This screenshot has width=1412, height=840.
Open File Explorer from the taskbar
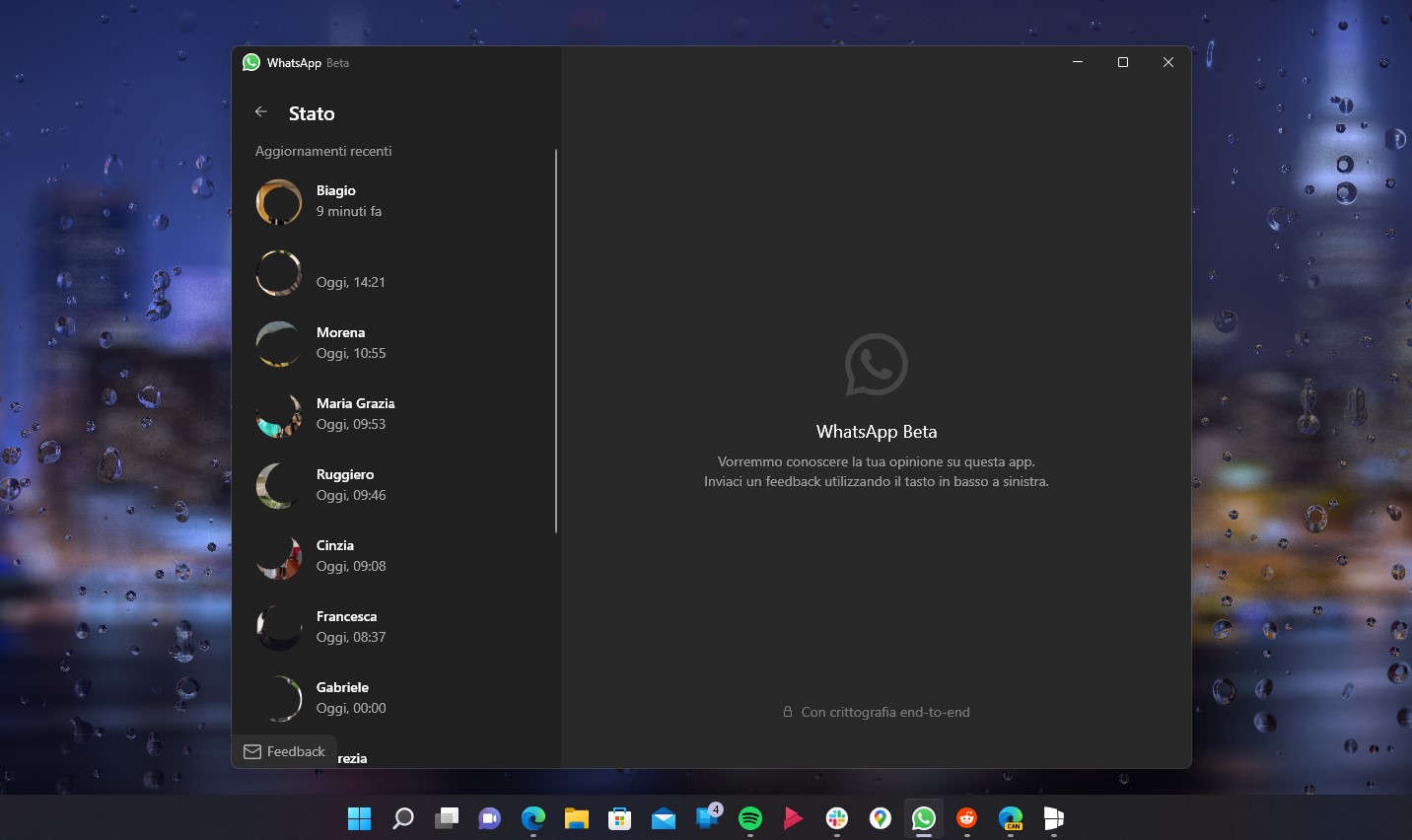pos(577,818)
